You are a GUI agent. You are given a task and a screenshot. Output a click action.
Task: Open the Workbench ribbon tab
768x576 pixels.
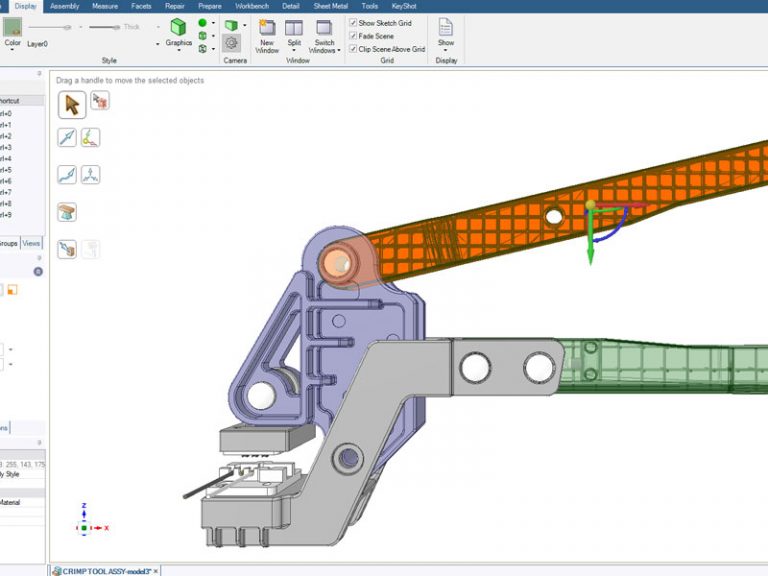pyautogui.click(x=252, y=6)
